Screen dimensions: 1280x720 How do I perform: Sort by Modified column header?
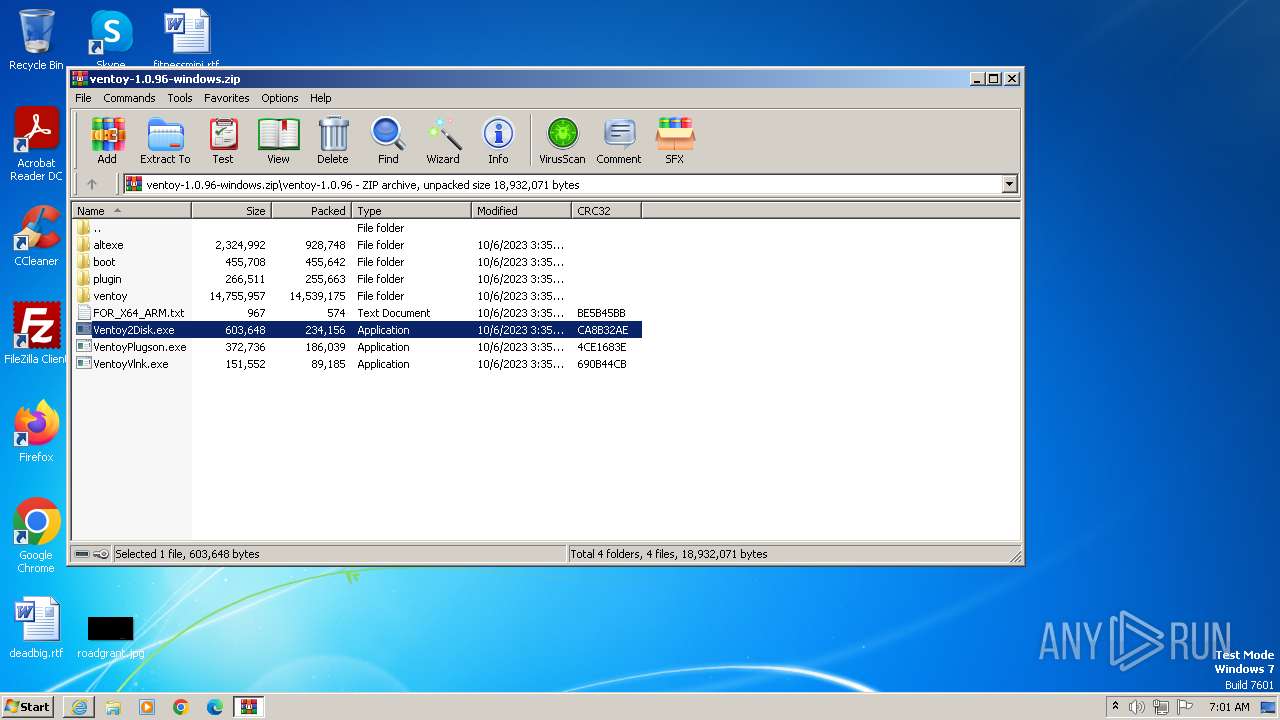(x=522, y=211)
